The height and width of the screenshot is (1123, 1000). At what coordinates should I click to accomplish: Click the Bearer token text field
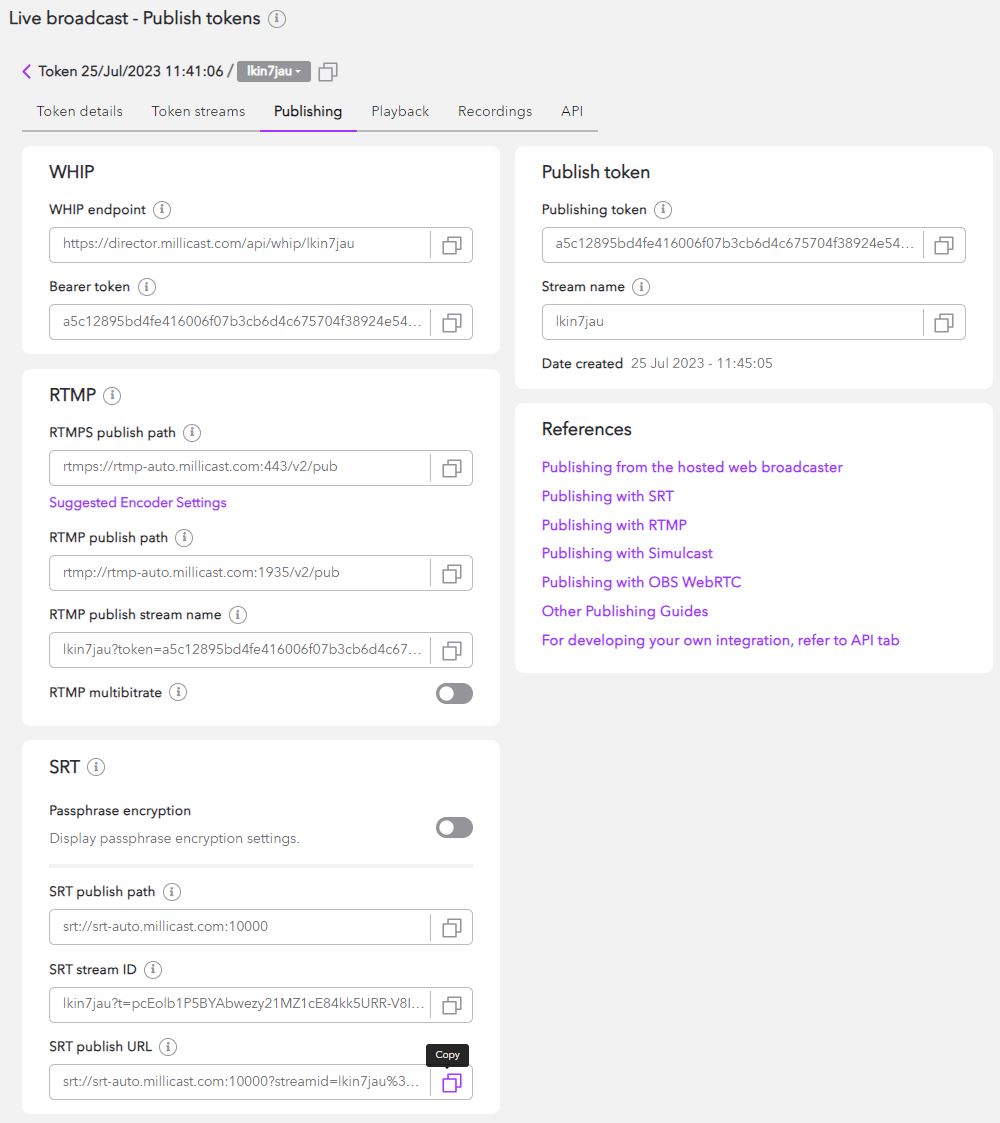tap(240, 322)
